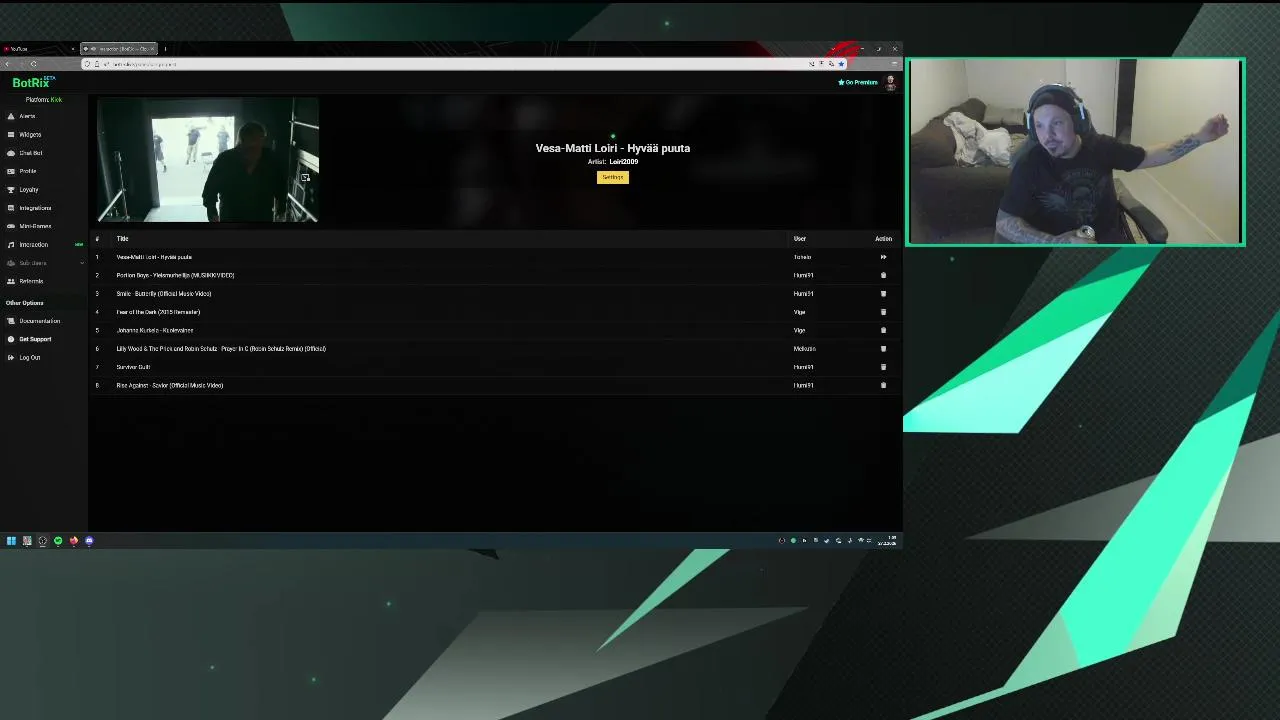Click the Action column header
This screenshot has height=720, width=1280.
coord(883,239)
